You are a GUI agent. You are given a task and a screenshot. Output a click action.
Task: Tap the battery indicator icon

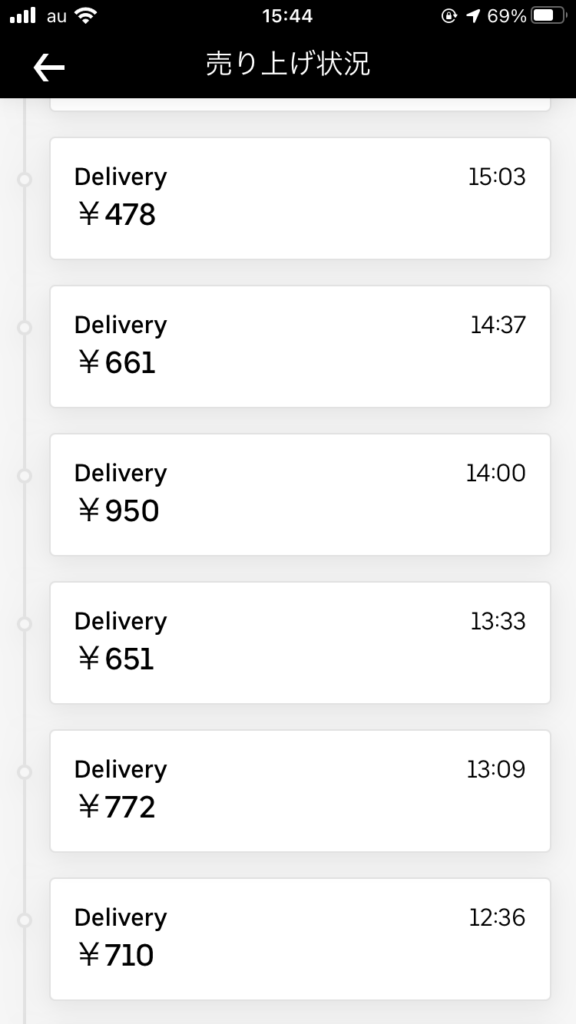coord(549,16)
